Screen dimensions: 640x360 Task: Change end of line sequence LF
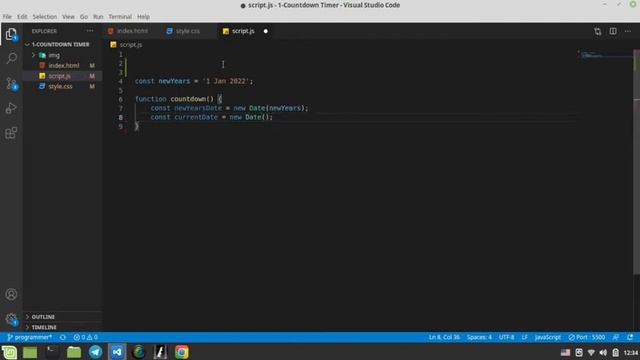pos(524,337)
